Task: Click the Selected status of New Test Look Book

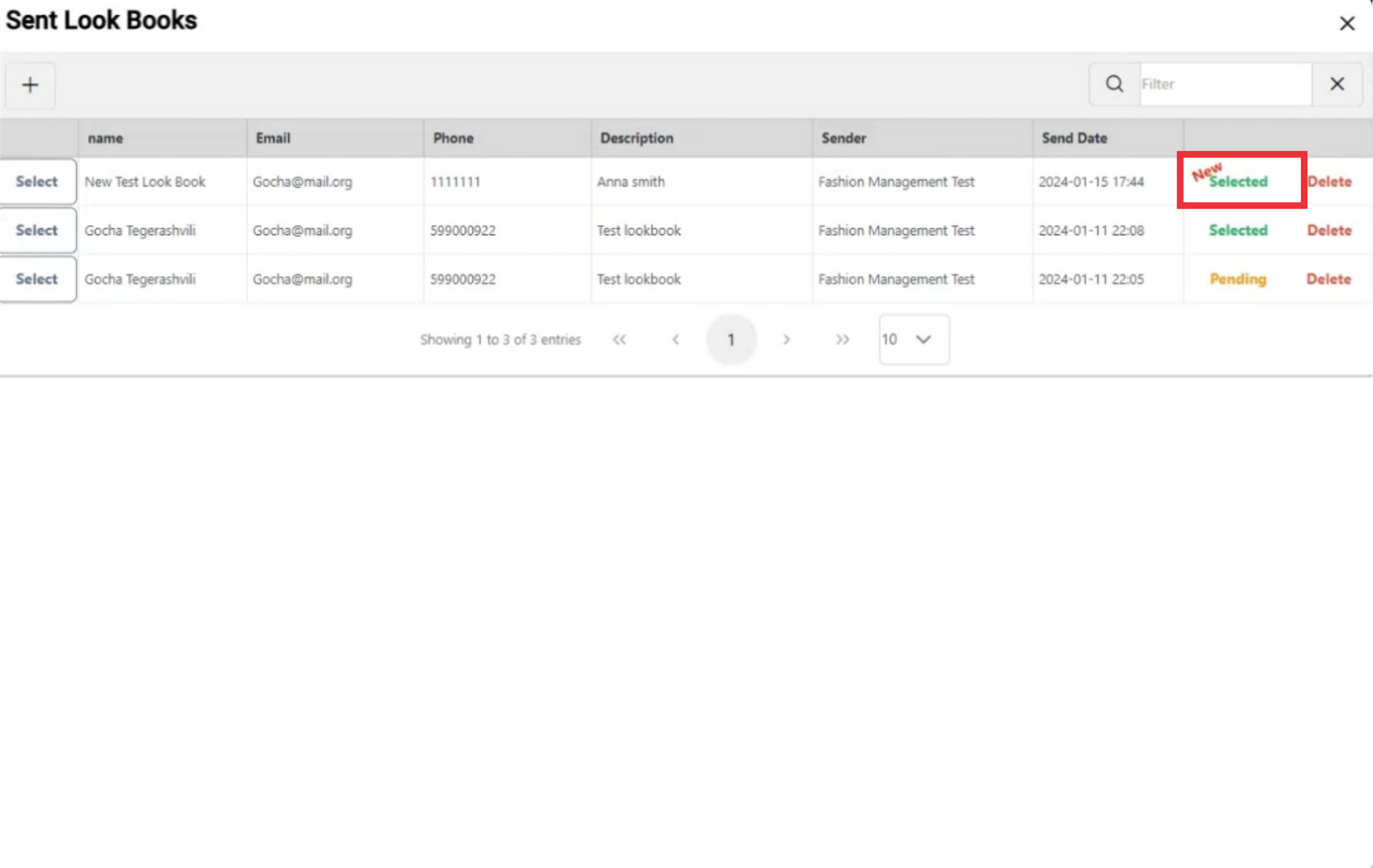Action: (x=1238, y=182)
